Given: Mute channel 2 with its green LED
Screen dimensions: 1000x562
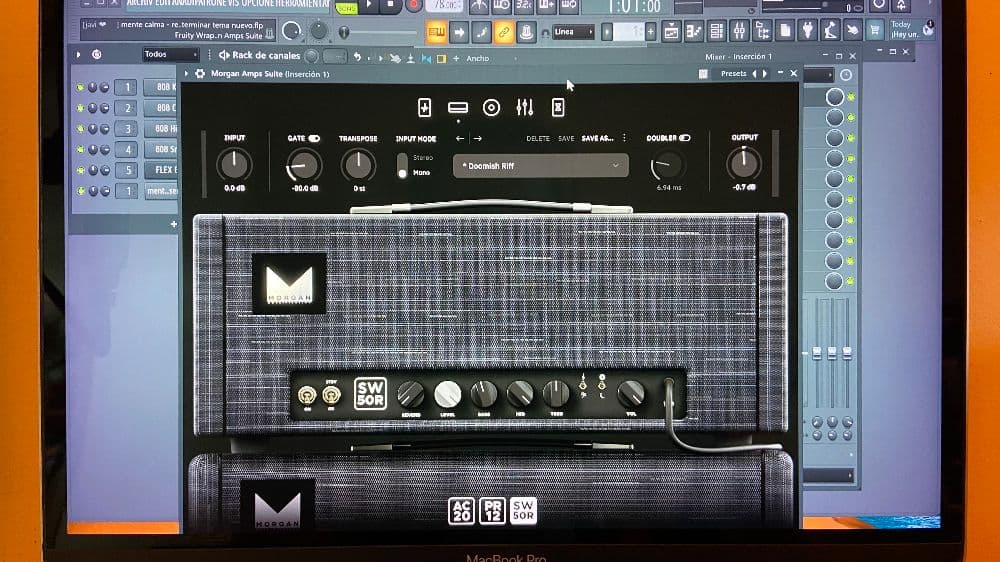Looking at the screenshot, I should coord(80,108).
